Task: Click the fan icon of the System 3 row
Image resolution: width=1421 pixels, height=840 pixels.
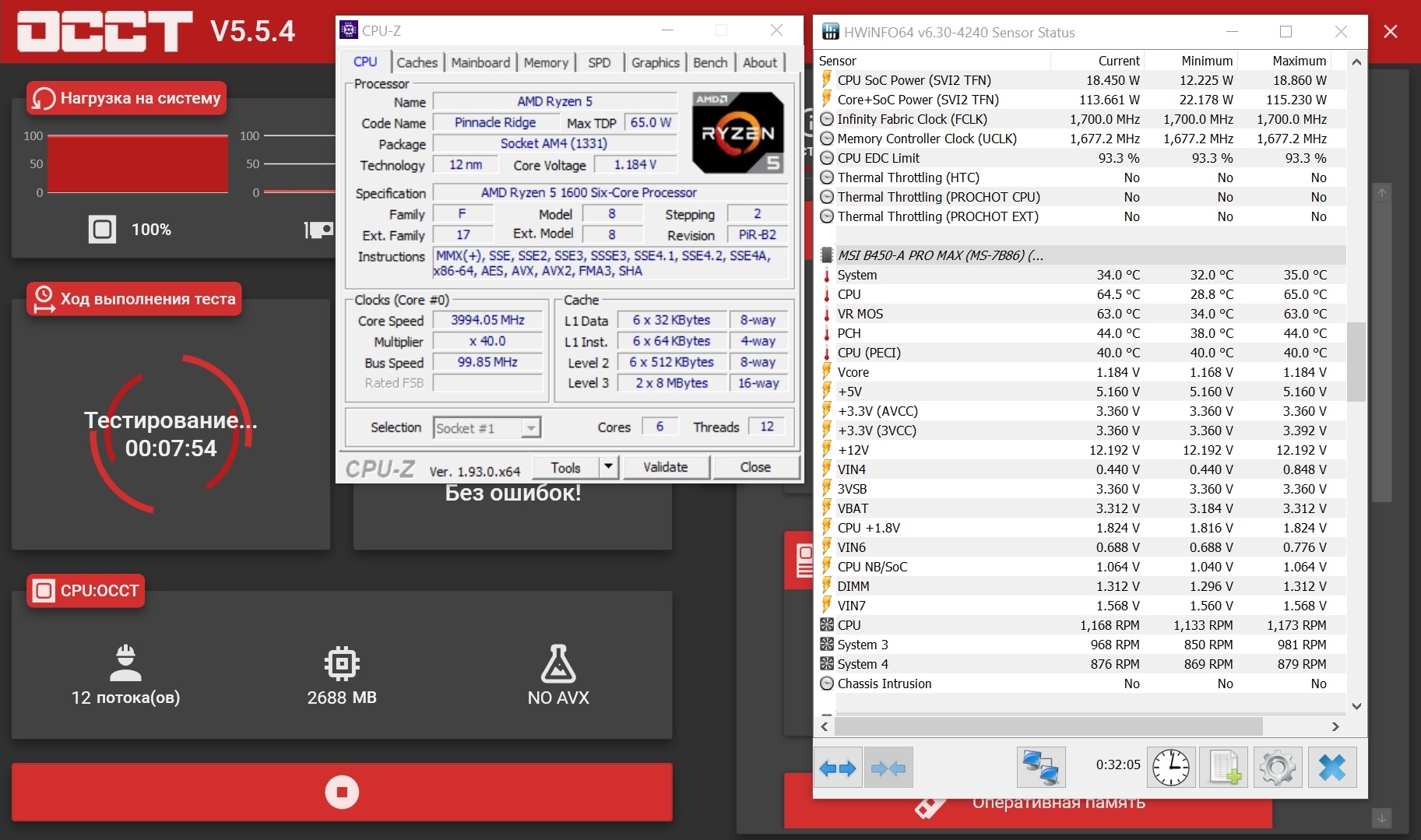Action: click(826, 645)
